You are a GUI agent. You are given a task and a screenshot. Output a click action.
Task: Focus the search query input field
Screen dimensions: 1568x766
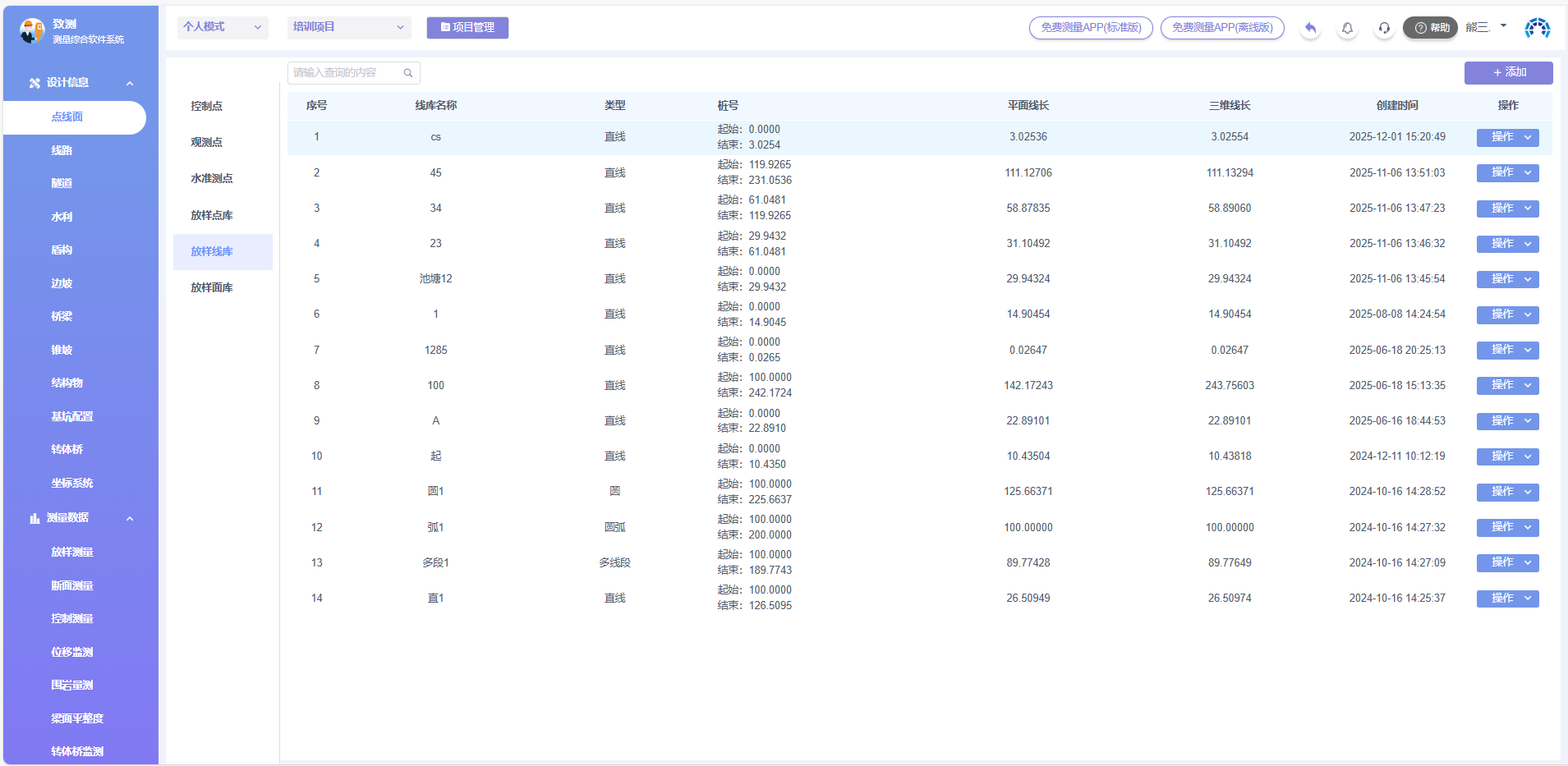point(345,73)
